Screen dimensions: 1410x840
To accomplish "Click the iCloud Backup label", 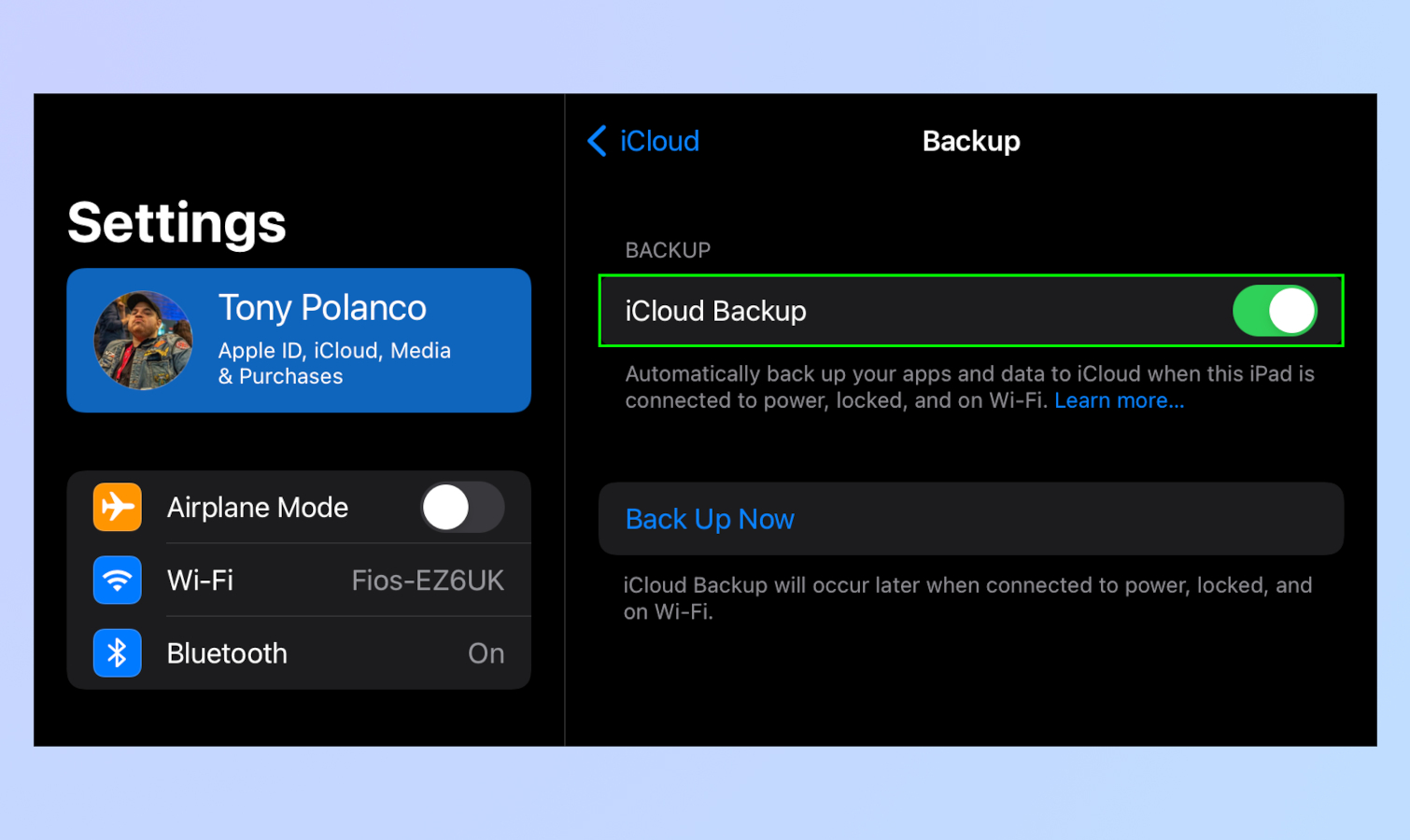I will point(715,311).
